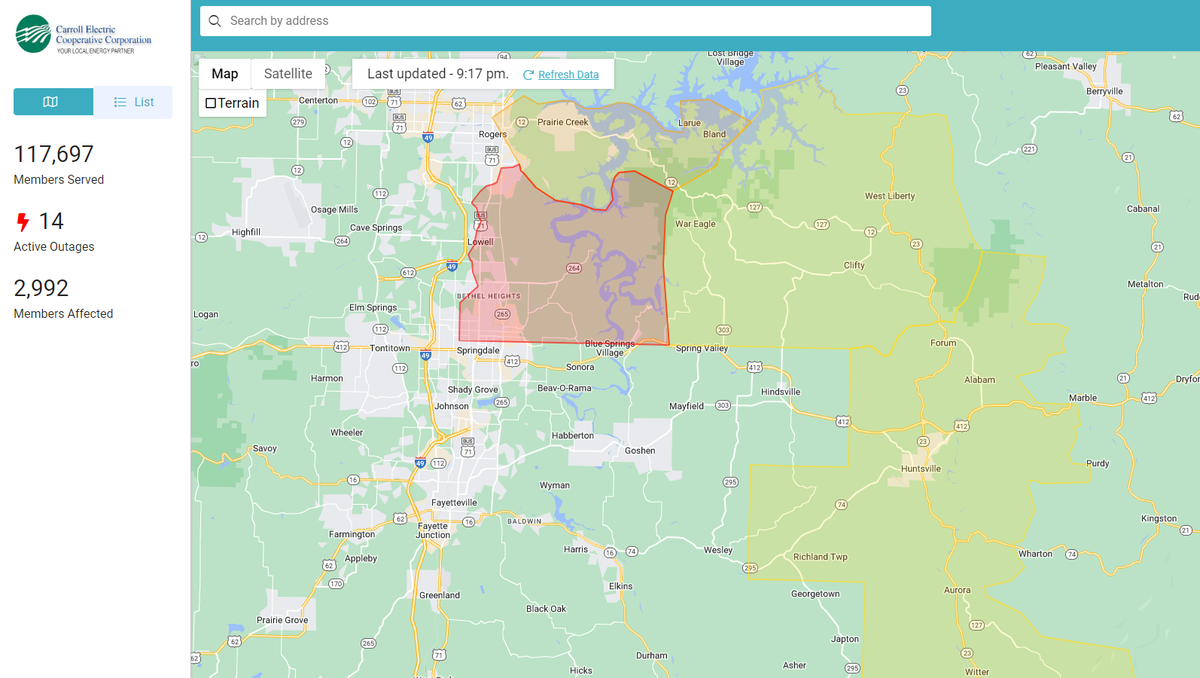Viewport: 1200px width, 678px height.
Task: Click the Tontitown map label
Action: (390, 348)
